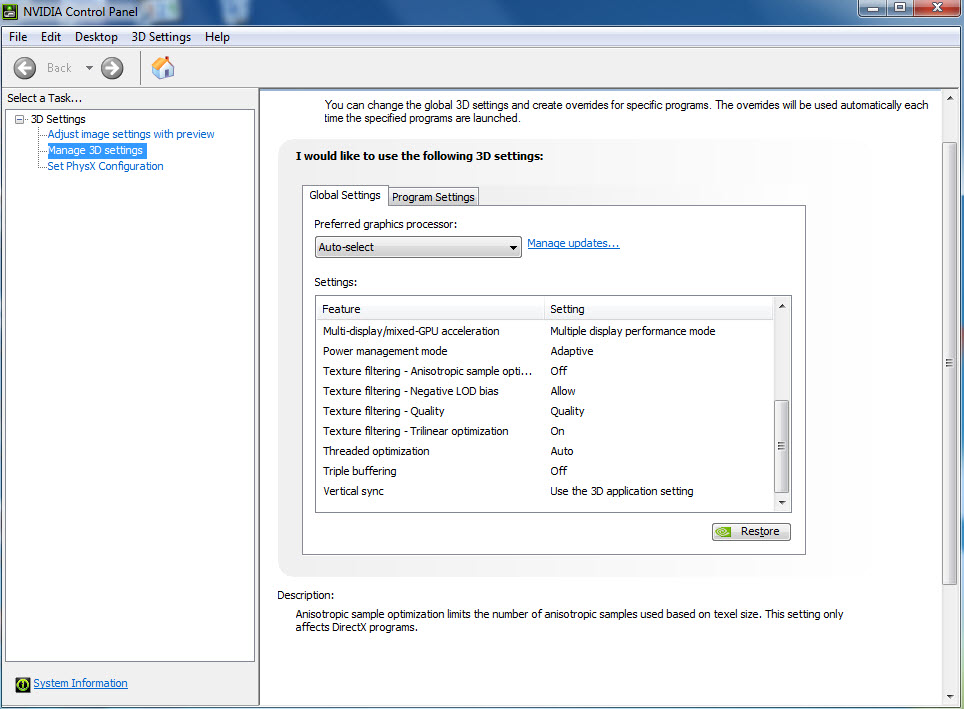Open the Help menu
The height and width of the screenshot is (709, 964).
217,37
